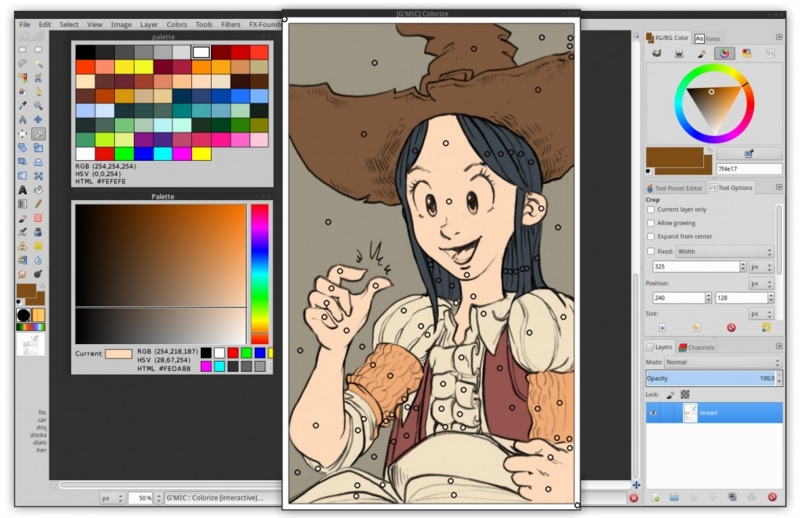
Task: Select the Bucket Fill tool
Action: coord(38,190)
